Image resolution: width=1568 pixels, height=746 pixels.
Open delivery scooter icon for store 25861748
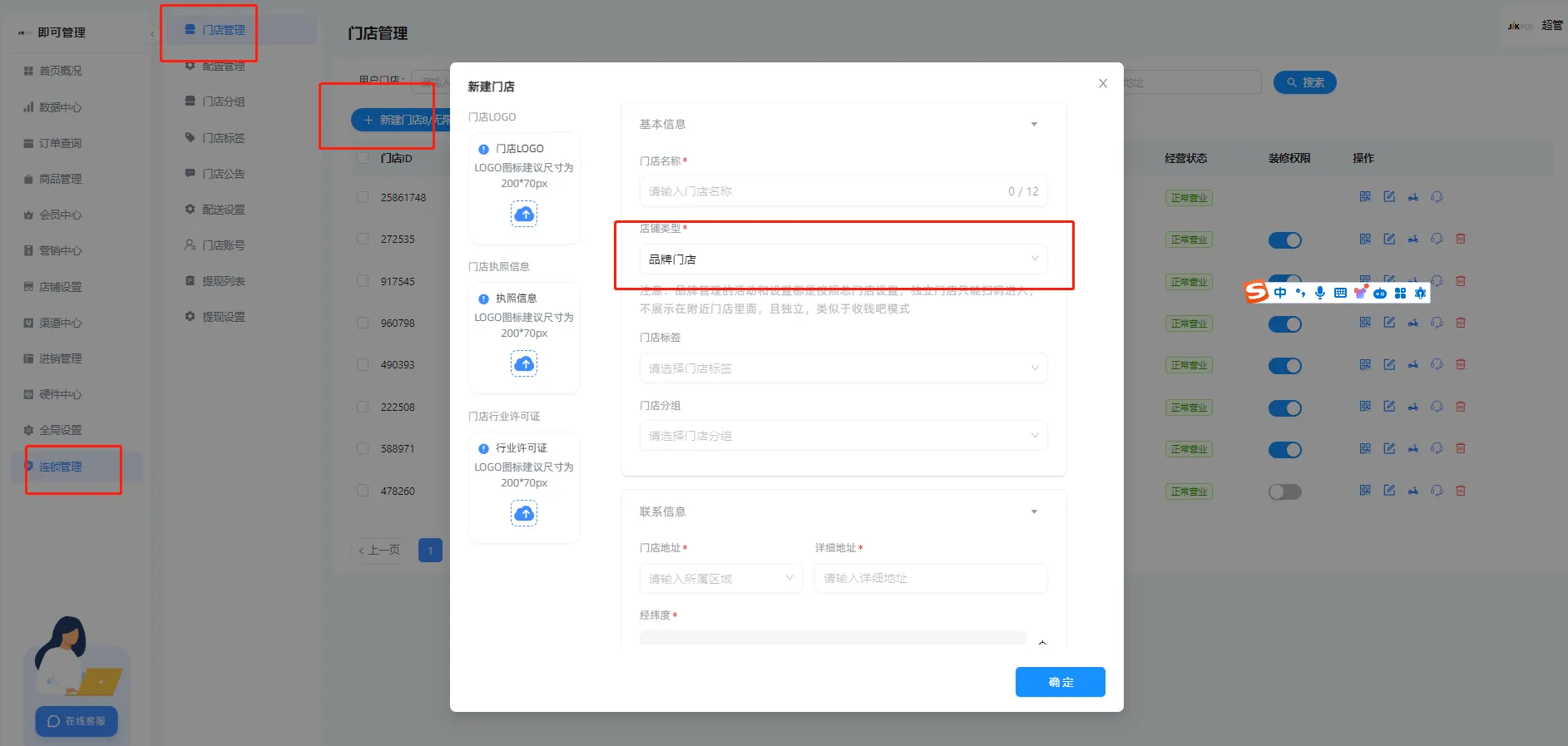coord(1413,197)
